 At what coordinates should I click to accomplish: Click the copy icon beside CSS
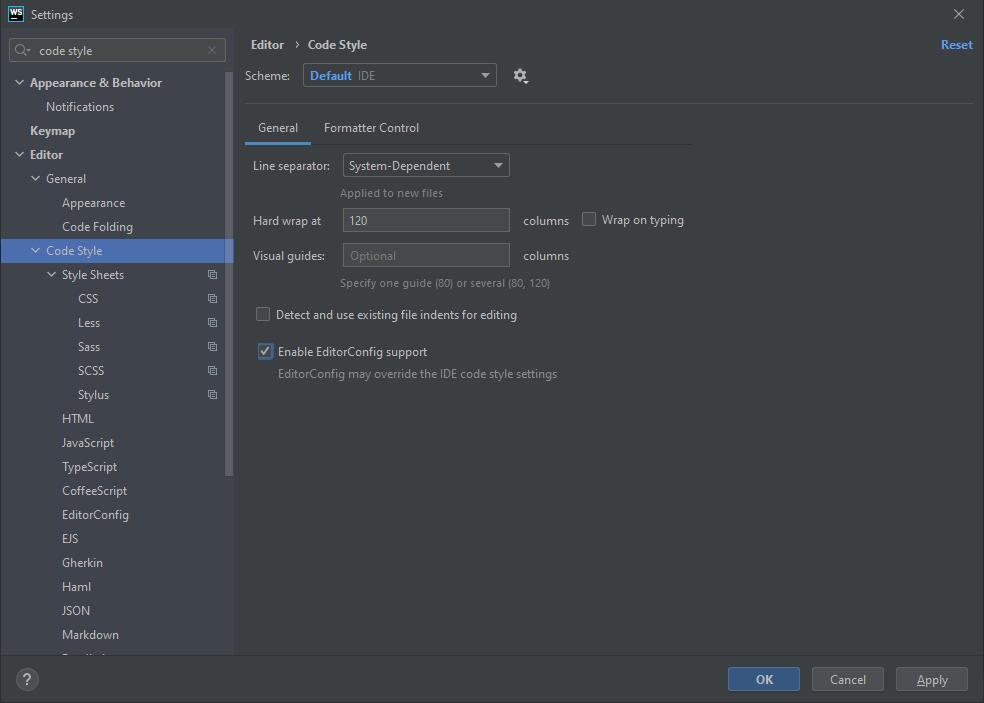212,299
